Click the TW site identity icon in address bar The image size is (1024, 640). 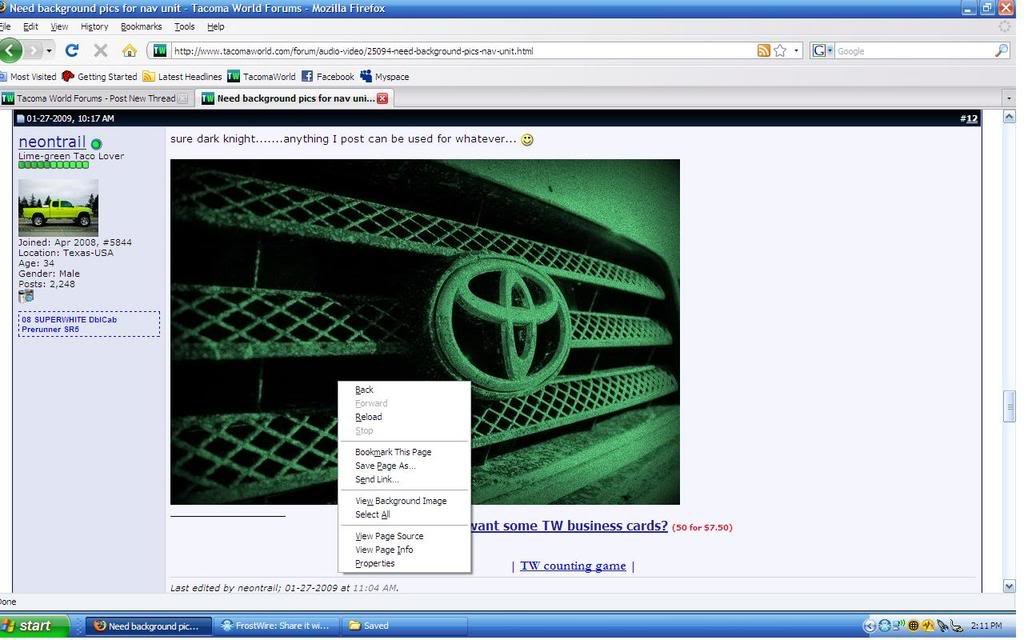pos(159,50)
